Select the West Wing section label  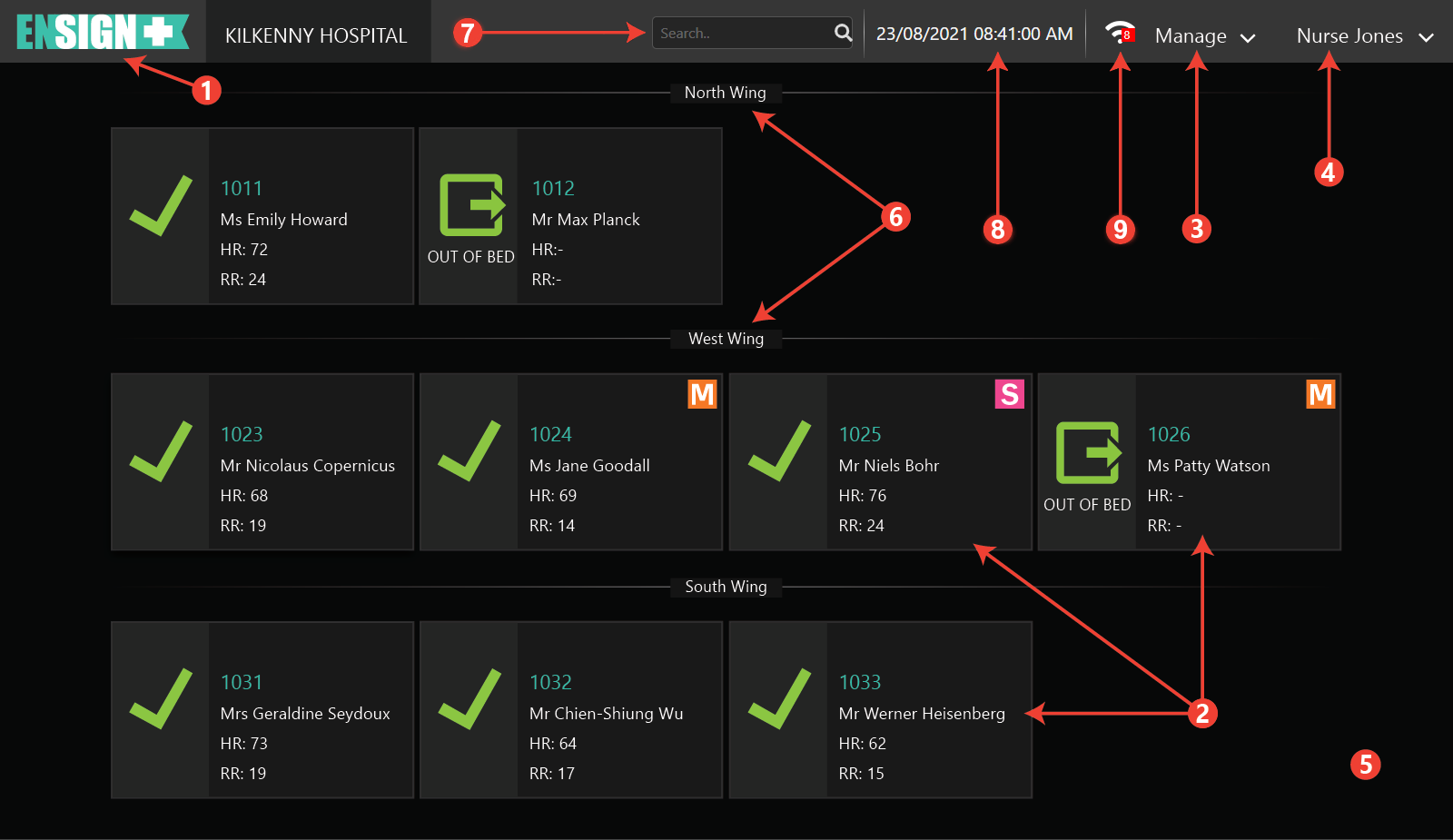[726, 339]
